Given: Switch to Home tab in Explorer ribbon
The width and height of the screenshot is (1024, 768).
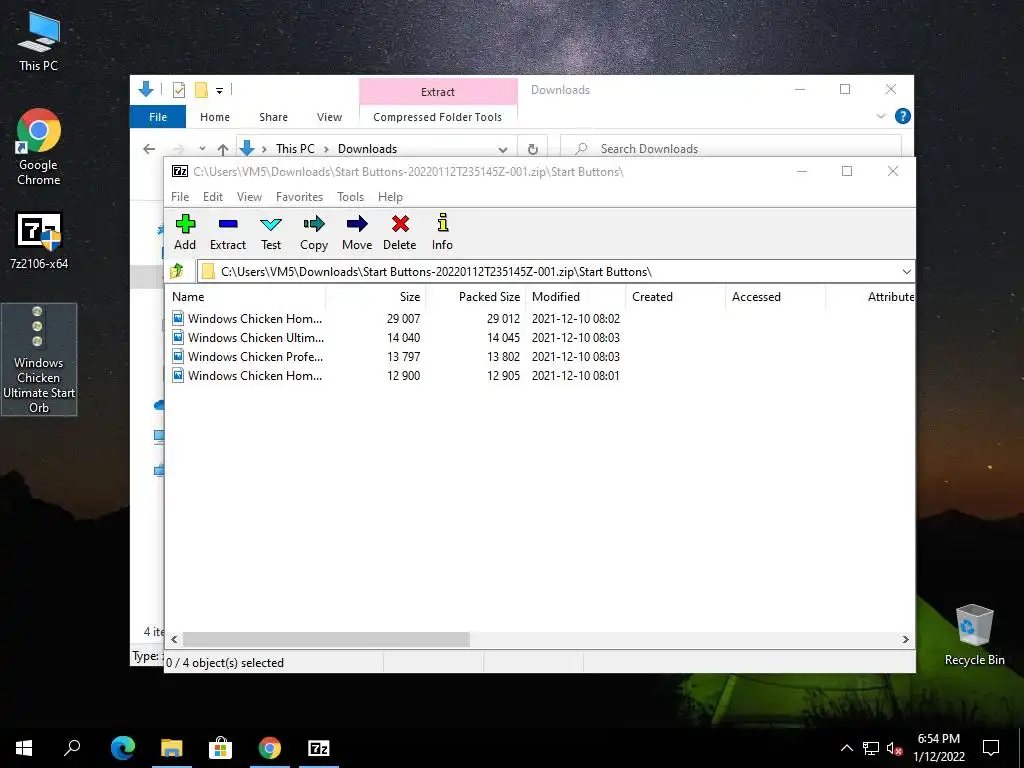Looking at the screenshot, I should point(215,117).
